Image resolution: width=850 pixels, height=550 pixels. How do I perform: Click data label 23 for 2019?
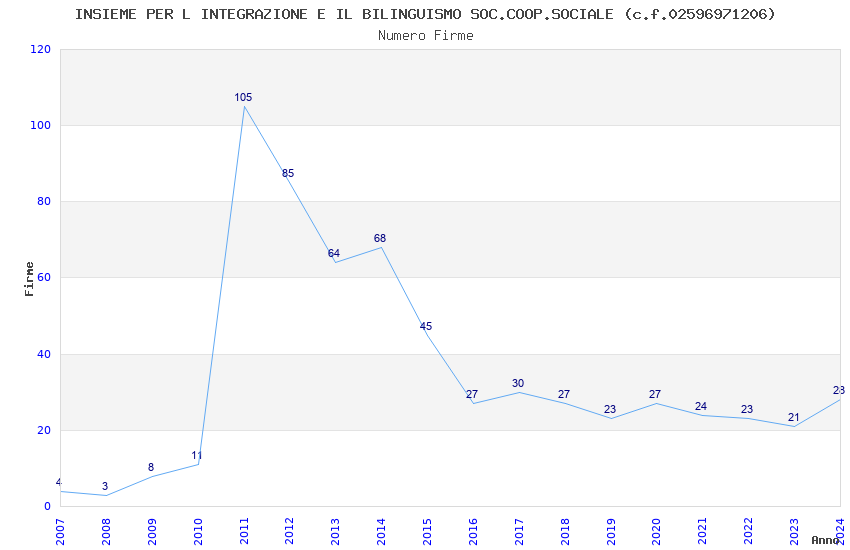[610, 410]
